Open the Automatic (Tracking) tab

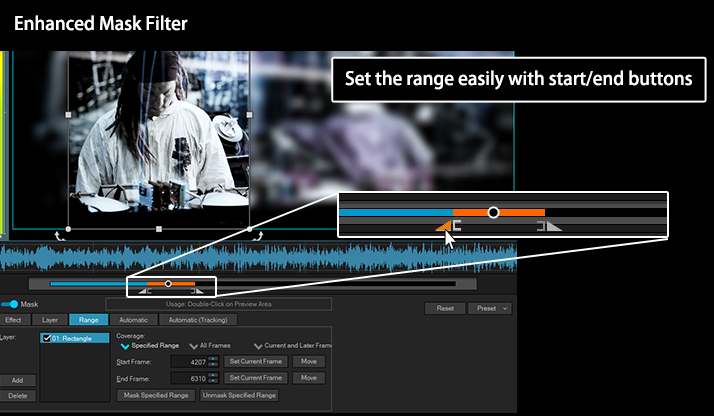[198, 320]
